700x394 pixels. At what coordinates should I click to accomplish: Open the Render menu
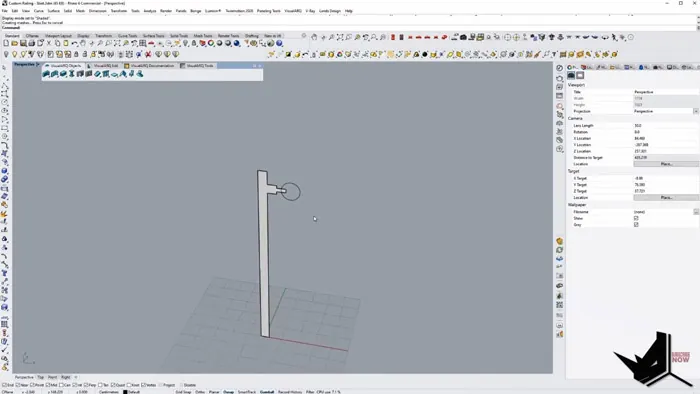click(x=166, y=11)
